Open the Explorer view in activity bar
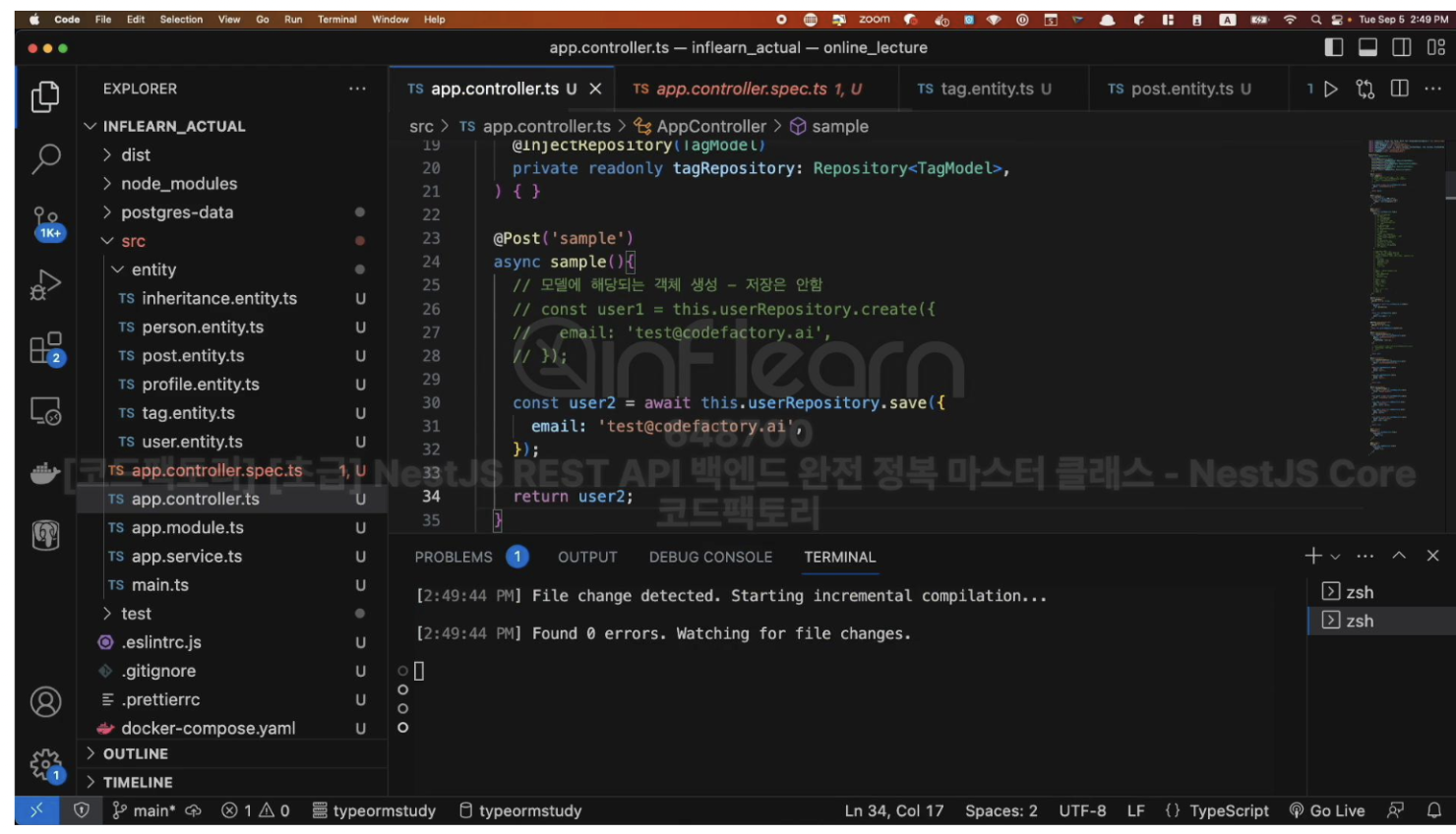This screenshot has height=834, width=1456. pos(45,96)
